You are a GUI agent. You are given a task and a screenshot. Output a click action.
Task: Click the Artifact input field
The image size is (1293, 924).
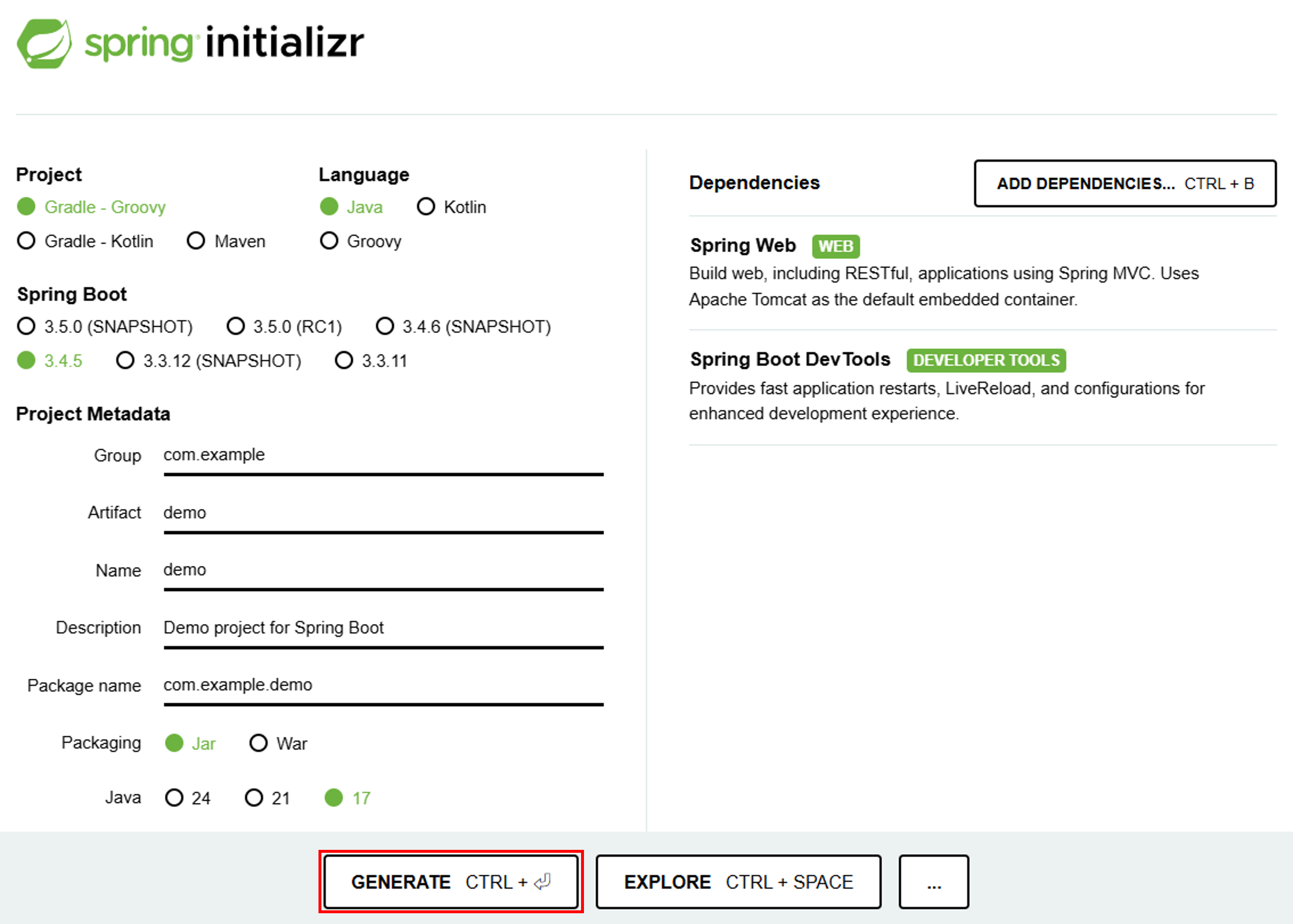pyautogui.click(x=381, y=513)
